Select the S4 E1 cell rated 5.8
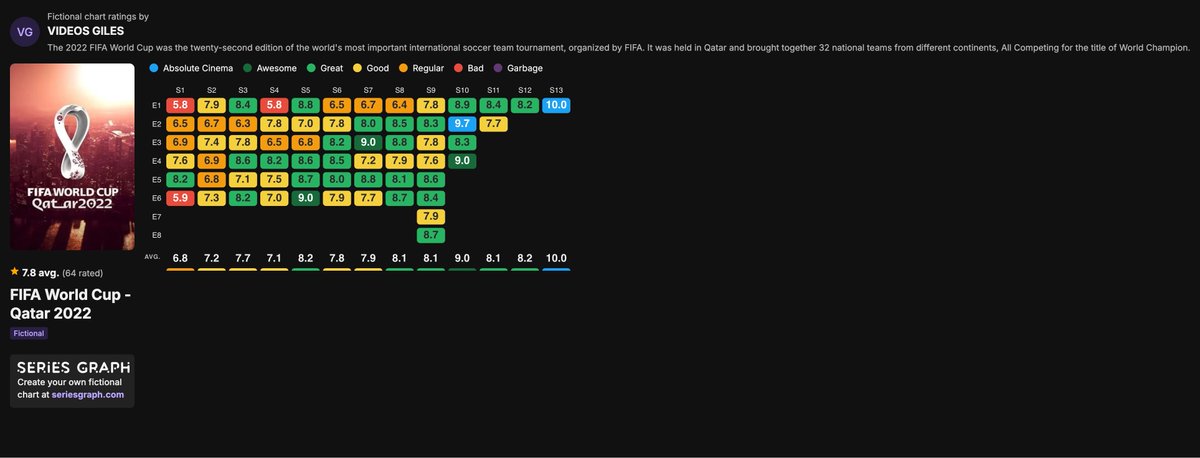The width and height of the screenshot is (1200, 458). [x=274, y=105]
